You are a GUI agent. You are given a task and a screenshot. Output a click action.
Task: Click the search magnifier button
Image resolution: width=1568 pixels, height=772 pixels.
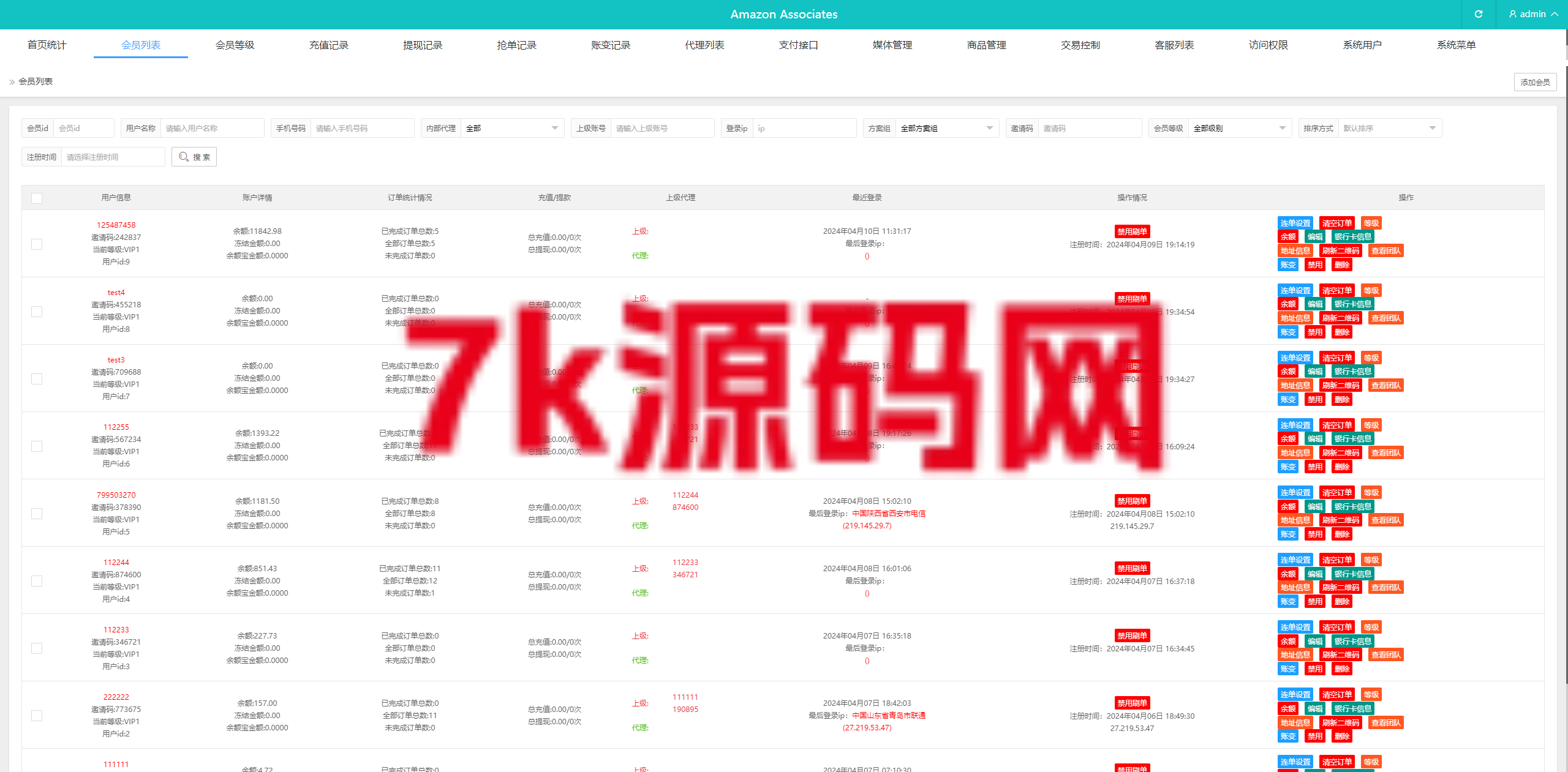tap(194, 157)
